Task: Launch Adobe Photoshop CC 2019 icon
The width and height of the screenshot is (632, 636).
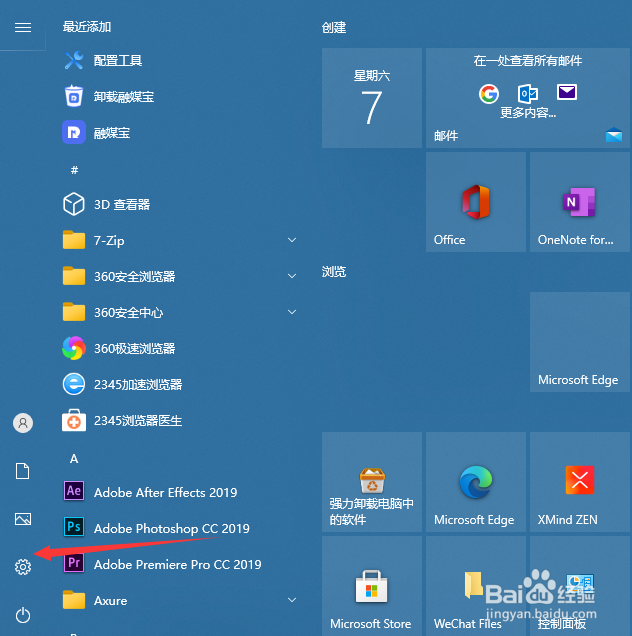Action: tap(74, 526)
